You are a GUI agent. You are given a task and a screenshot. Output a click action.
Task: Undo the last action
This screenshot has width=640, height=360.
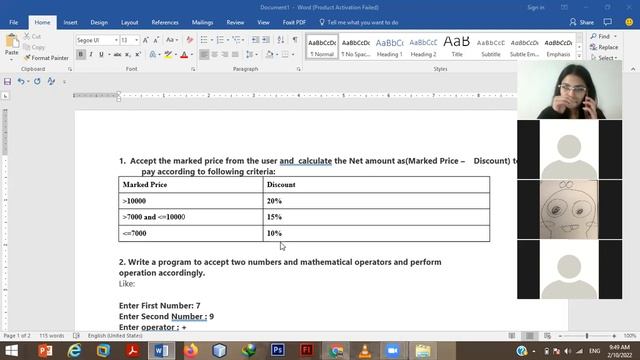20,81
